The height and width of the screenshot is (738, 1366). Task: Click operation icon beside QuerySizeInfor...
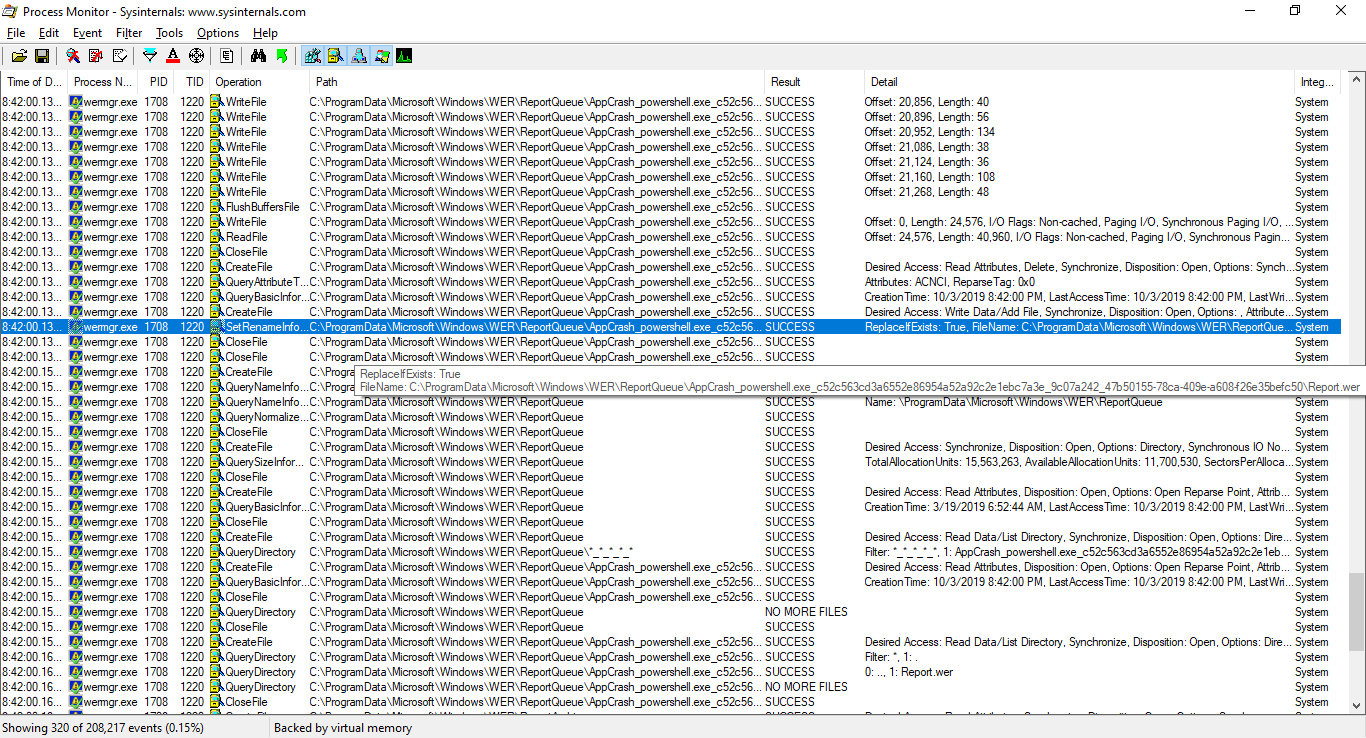(217, 462)
